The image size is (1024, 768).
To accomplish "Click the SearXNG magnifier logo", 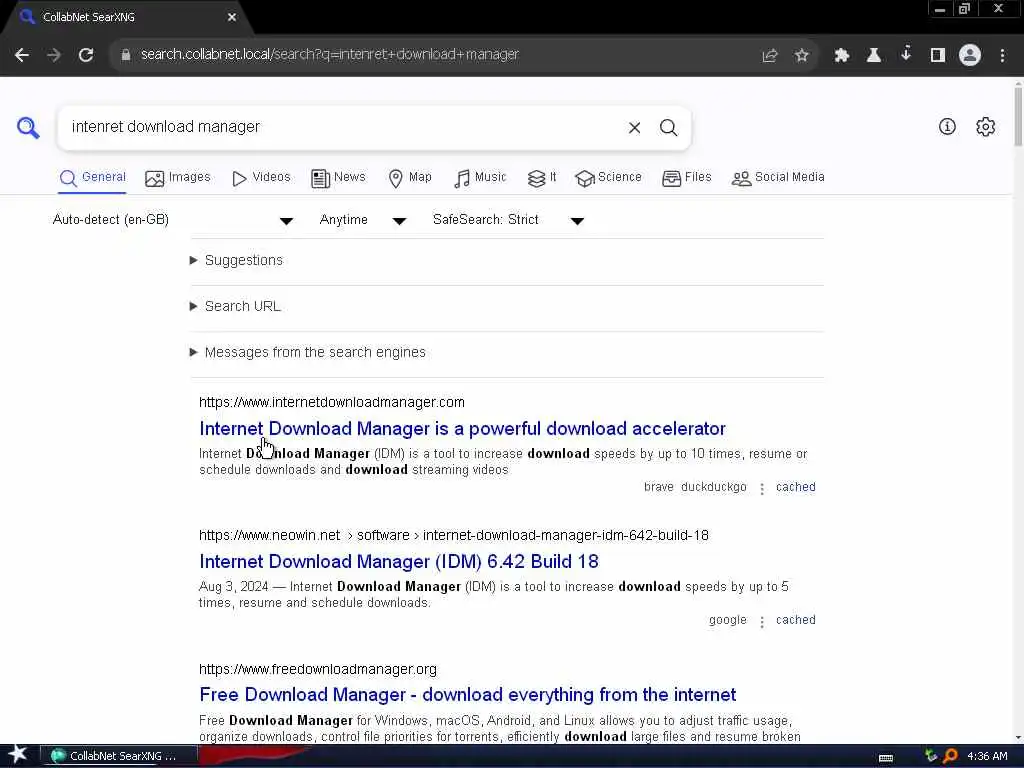I will [28, 127].
